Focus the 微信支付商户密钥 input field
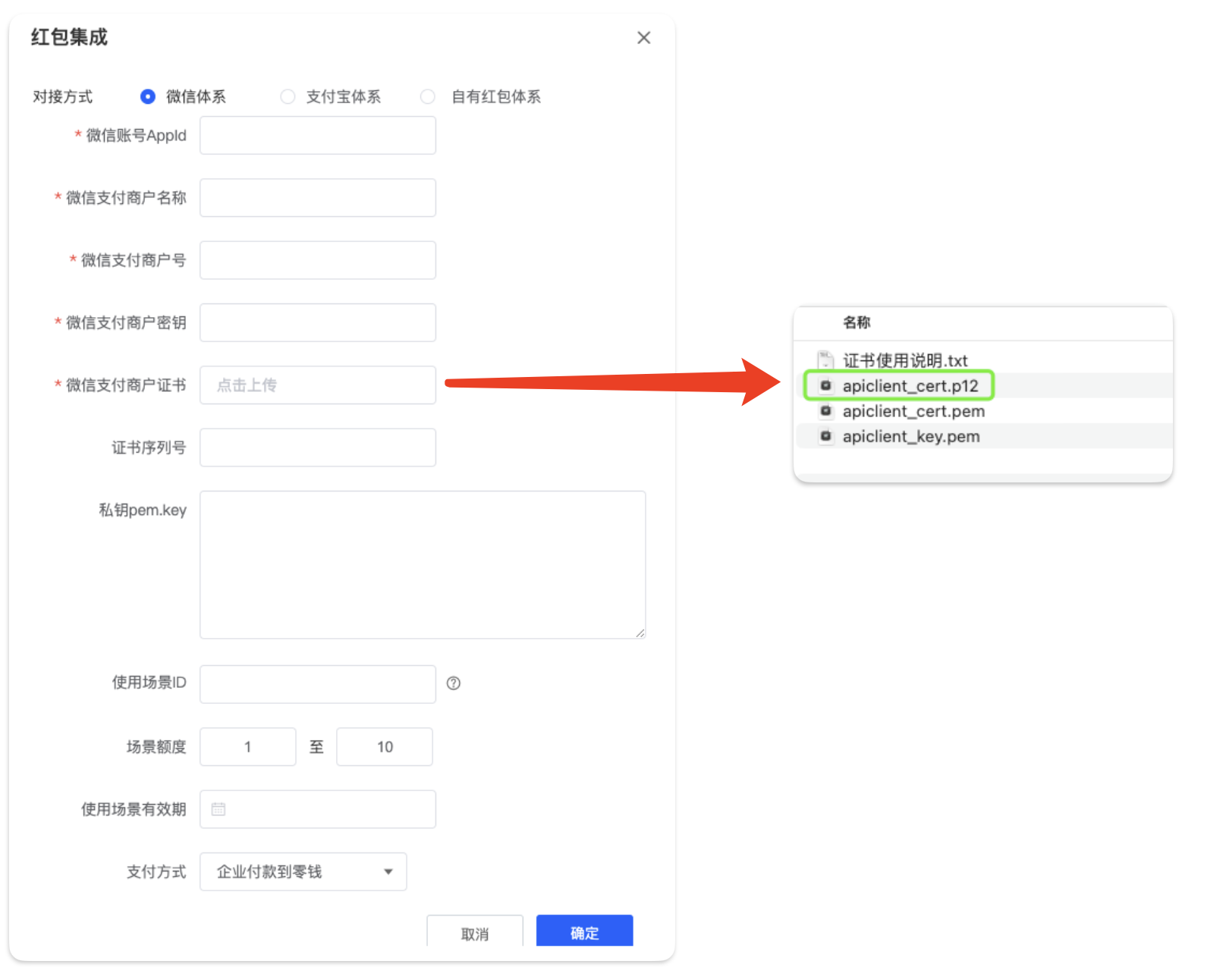 [x=318, y=322]
